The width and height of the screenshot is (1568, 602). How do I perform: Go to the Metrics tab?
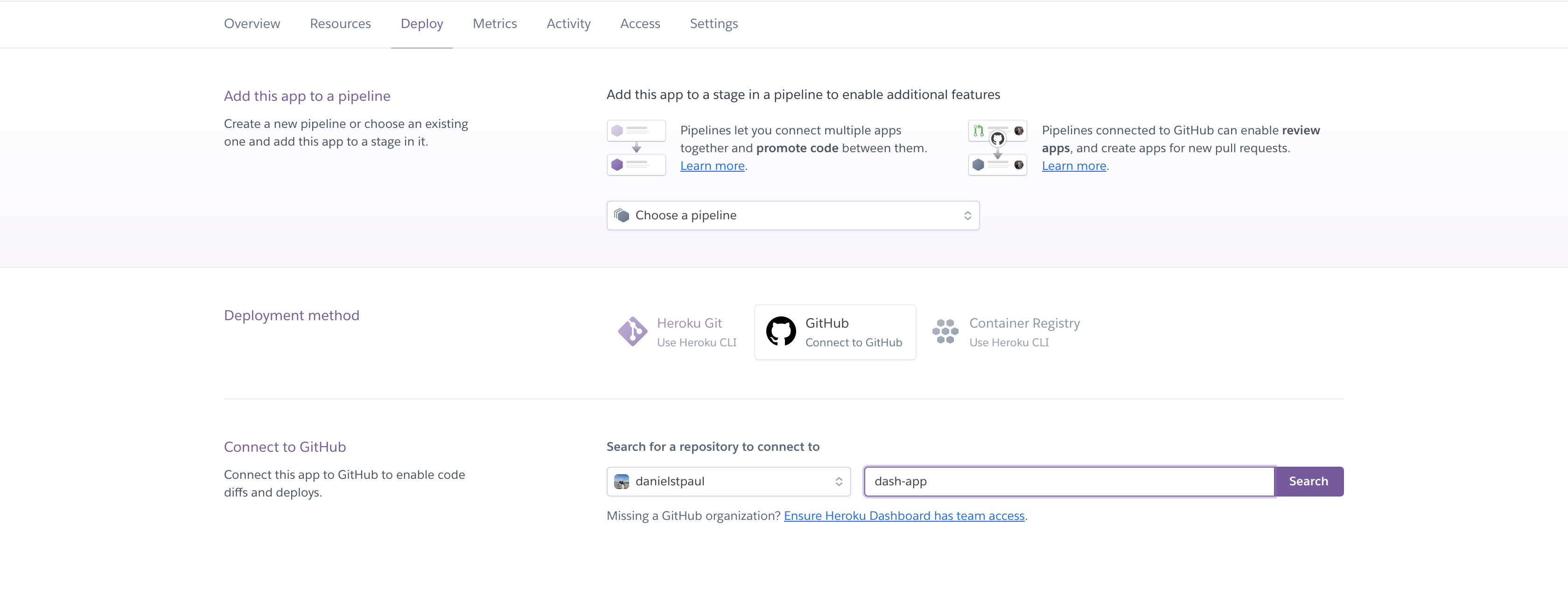point(495,24)
